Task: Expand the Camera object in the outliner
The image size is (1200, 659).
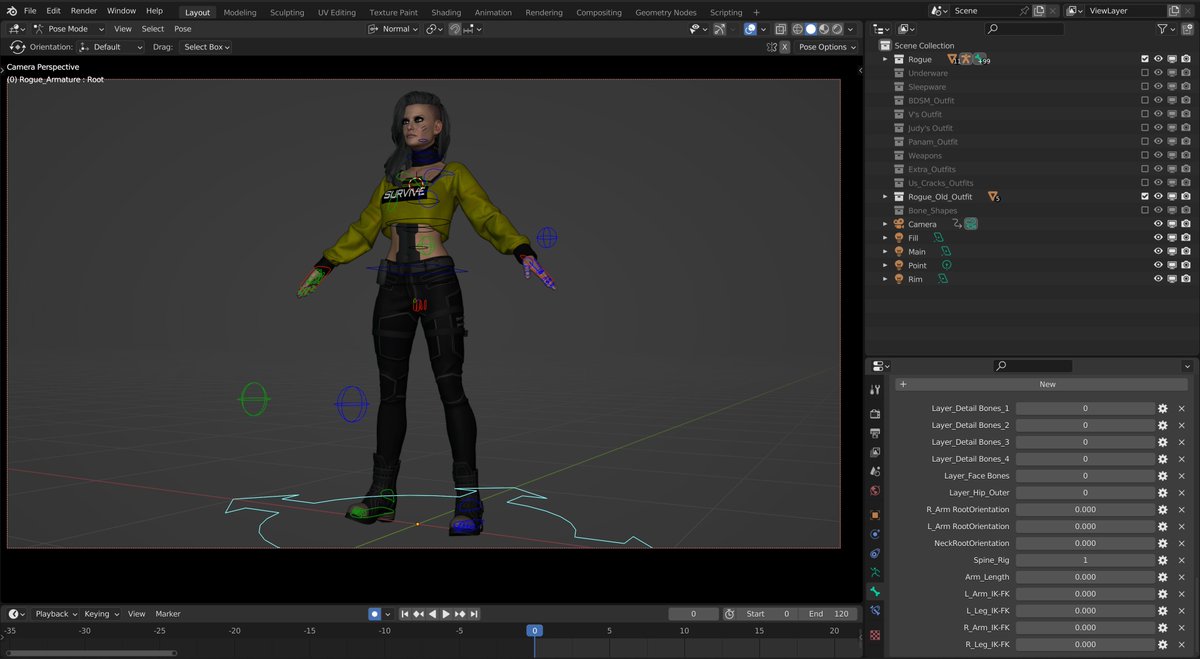Action: (885, 223)
